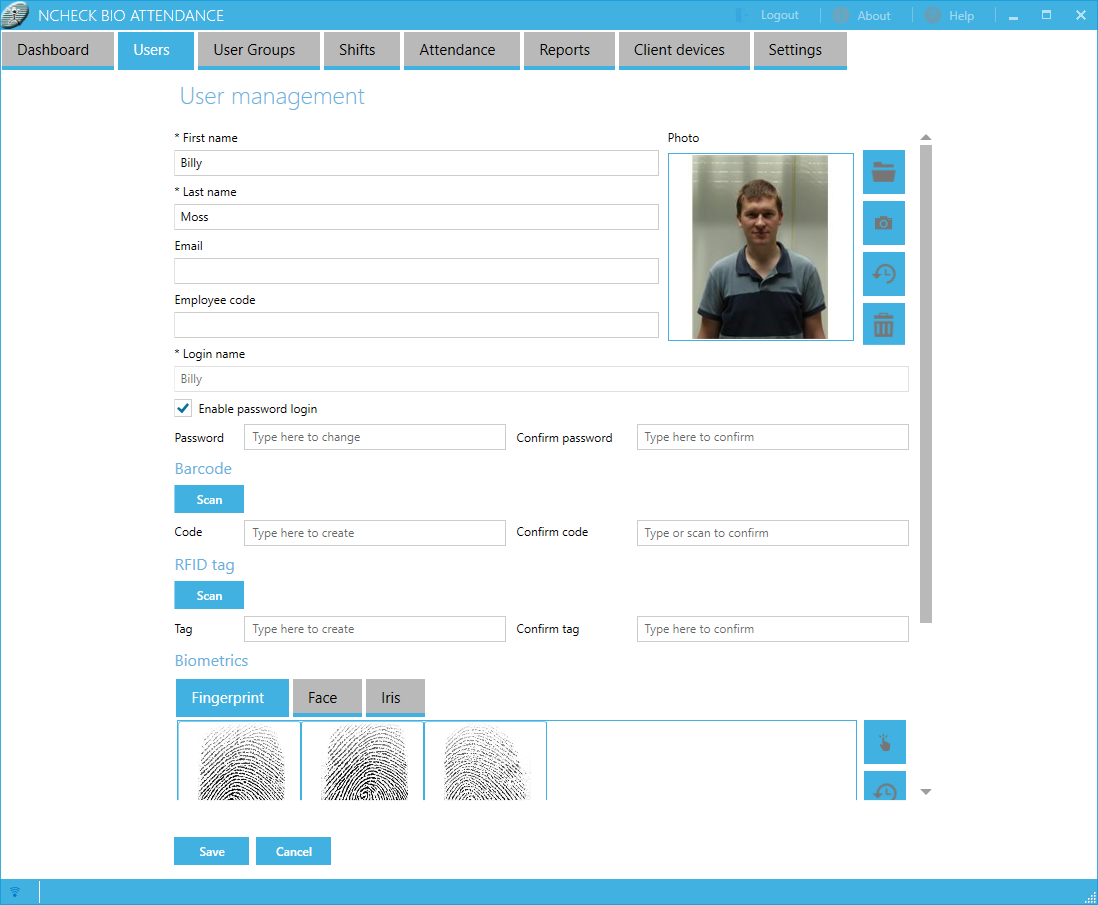Click Logout in the title bar
The image size is (1098, 905).
[768, 16]
